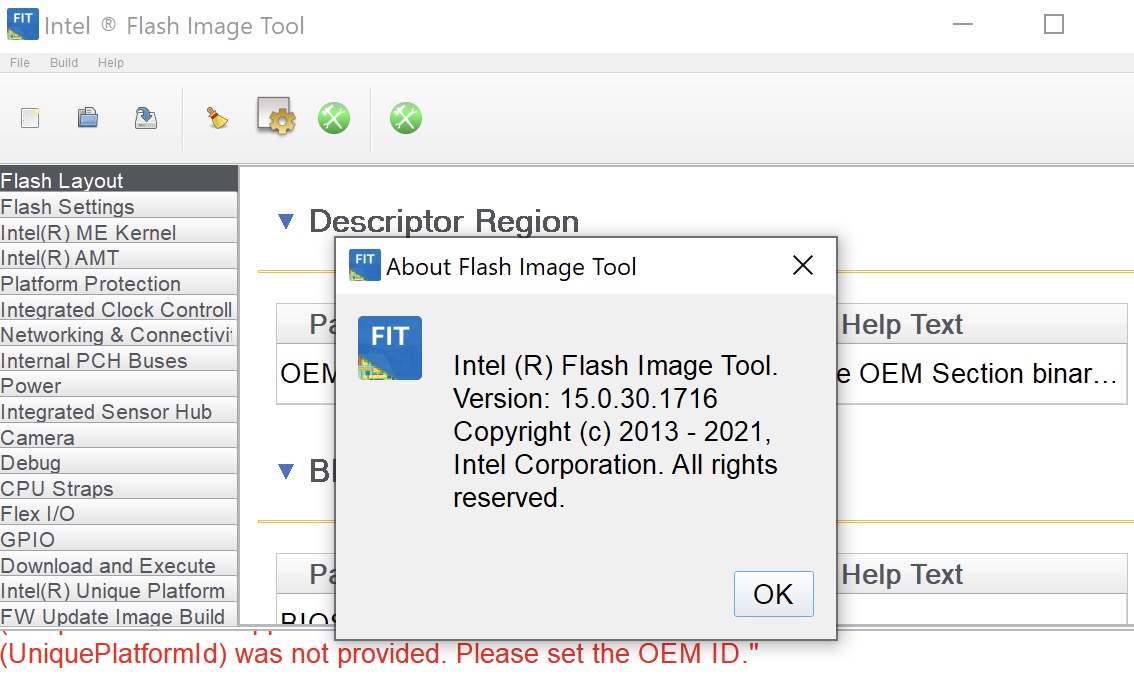Screen dimensions: 1134x682
Task: Switch to the Flash Settings tab
Action: tap(68, 207)
